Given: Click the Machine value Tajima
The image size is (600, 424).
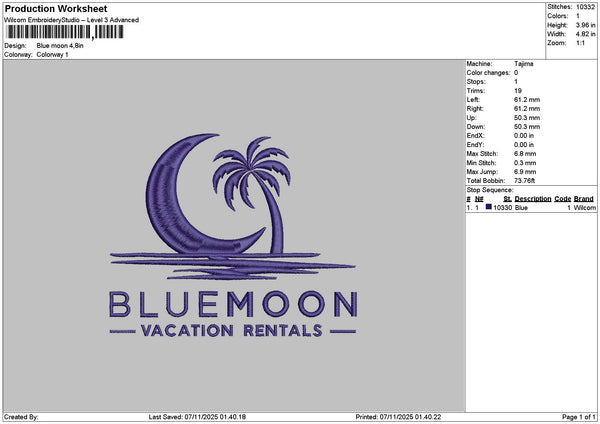Looking at the screenshot, I should coord(523,64).
